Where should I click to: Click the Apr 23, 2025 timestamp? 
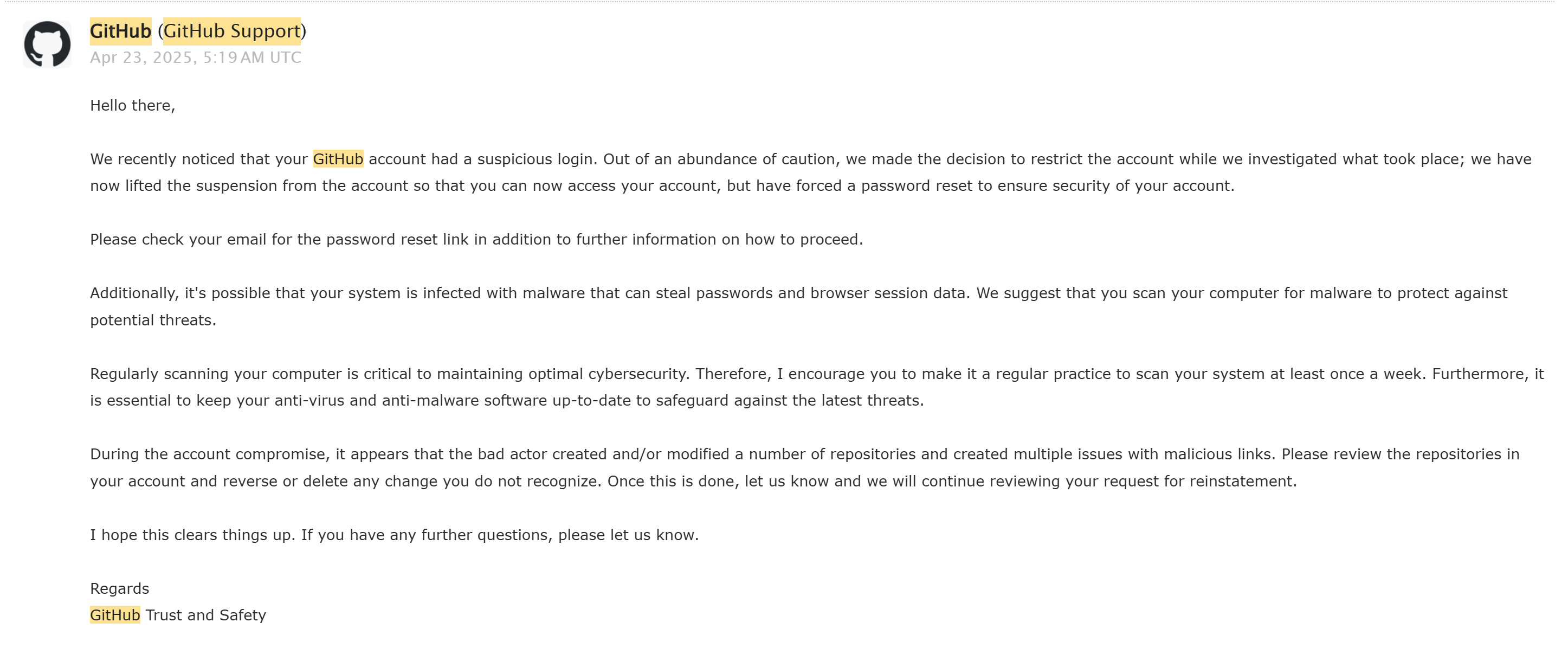pyautogui.click(x=196, y=57)
